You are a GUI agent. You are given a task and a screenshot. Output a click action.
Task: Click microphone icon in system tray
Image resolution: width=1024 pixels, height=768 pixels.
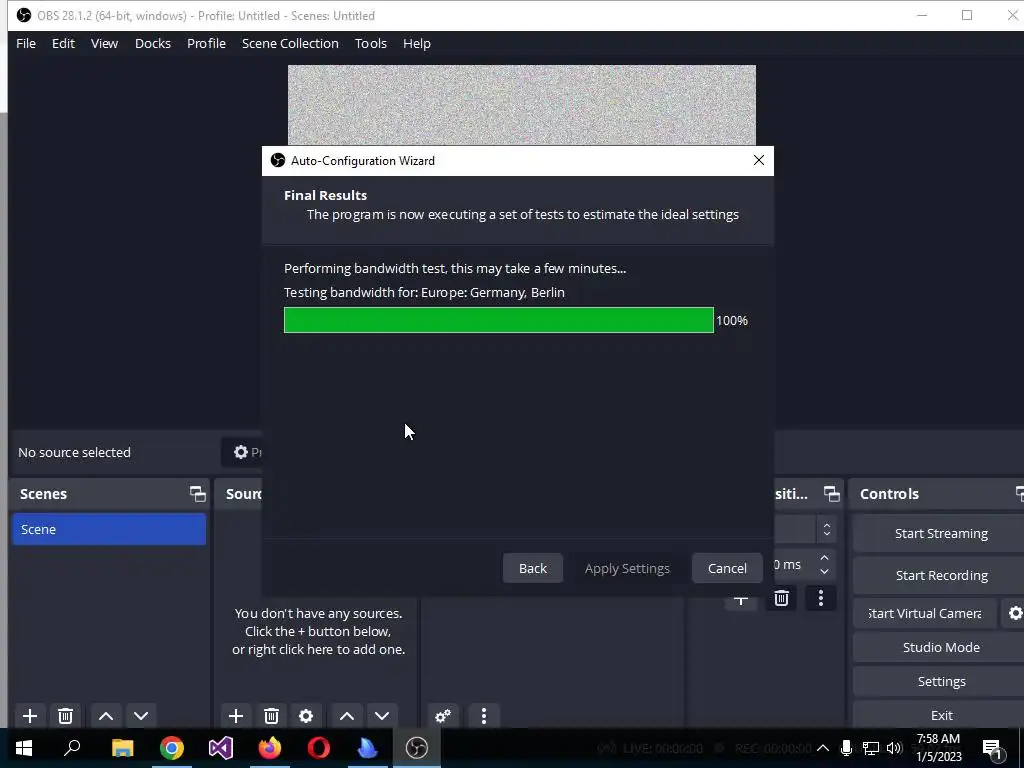(846, 748)
